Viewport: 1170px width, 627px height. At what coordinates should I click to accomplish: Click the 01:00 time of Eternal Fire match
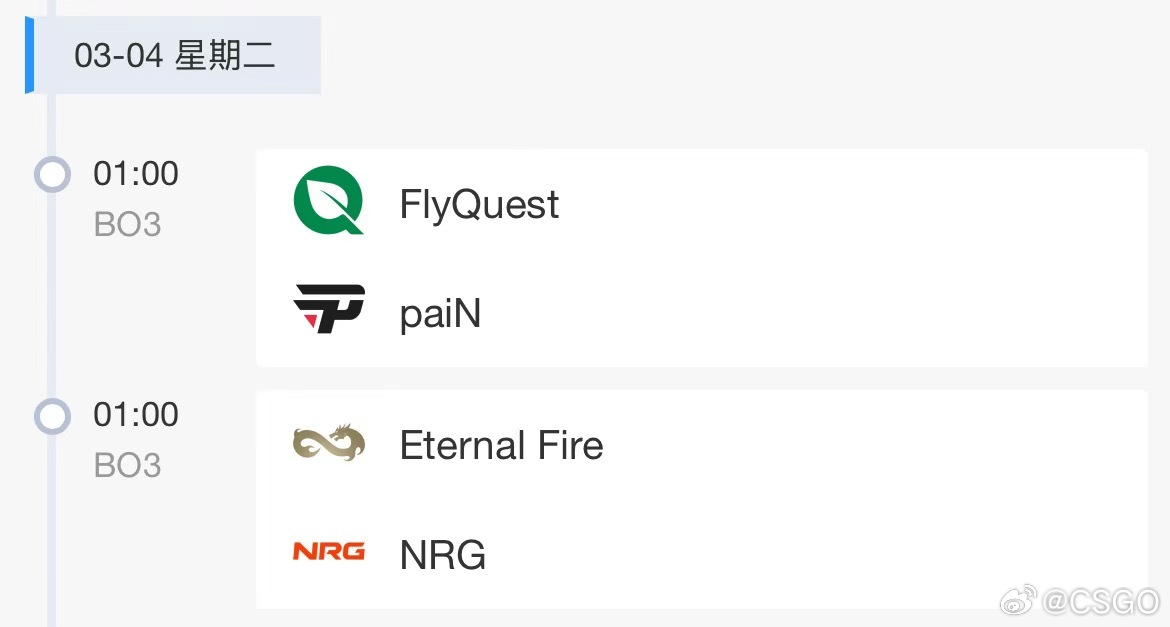coord(136,414)
